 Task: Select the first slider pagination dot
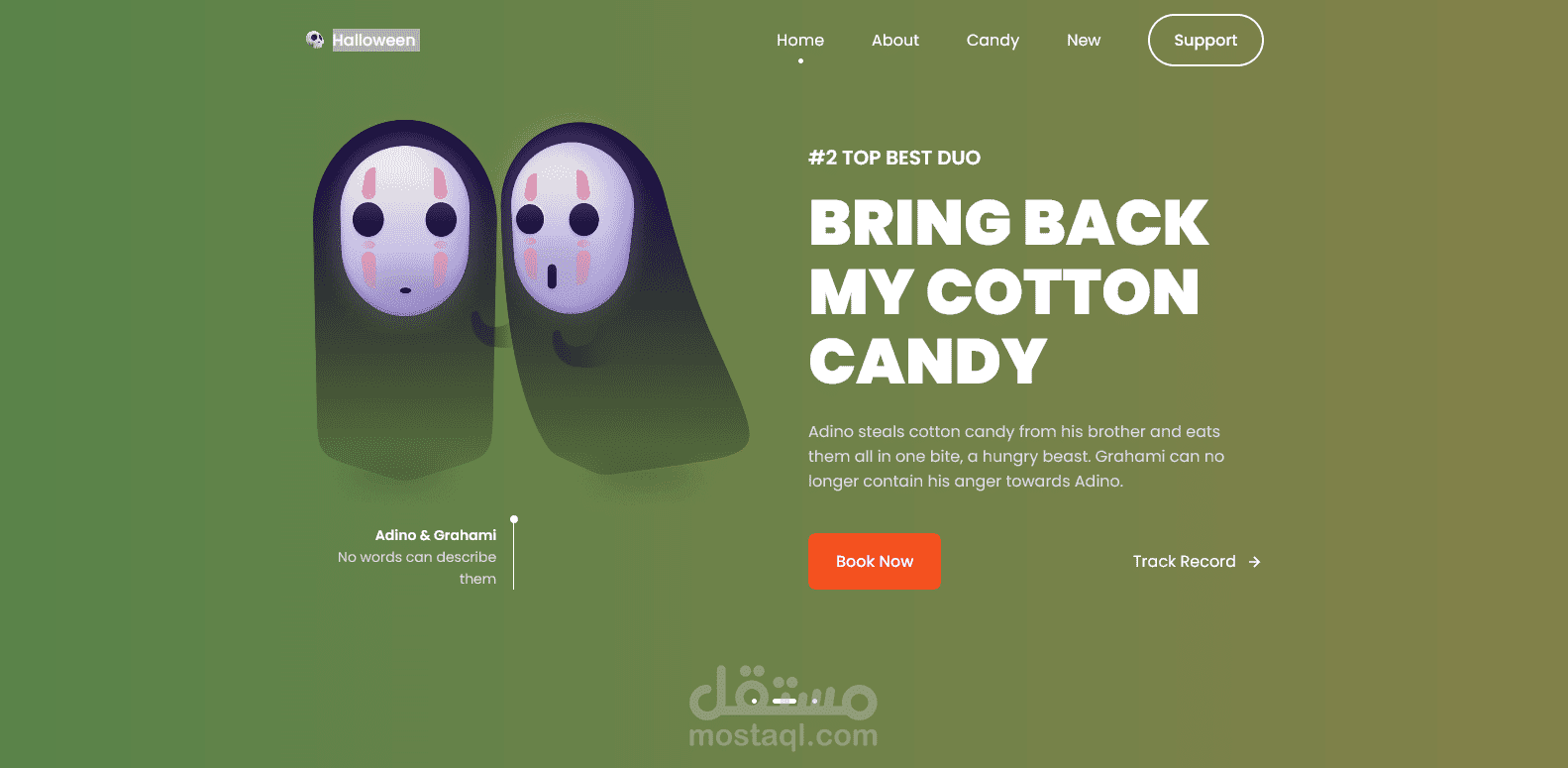tap(755, 701)
